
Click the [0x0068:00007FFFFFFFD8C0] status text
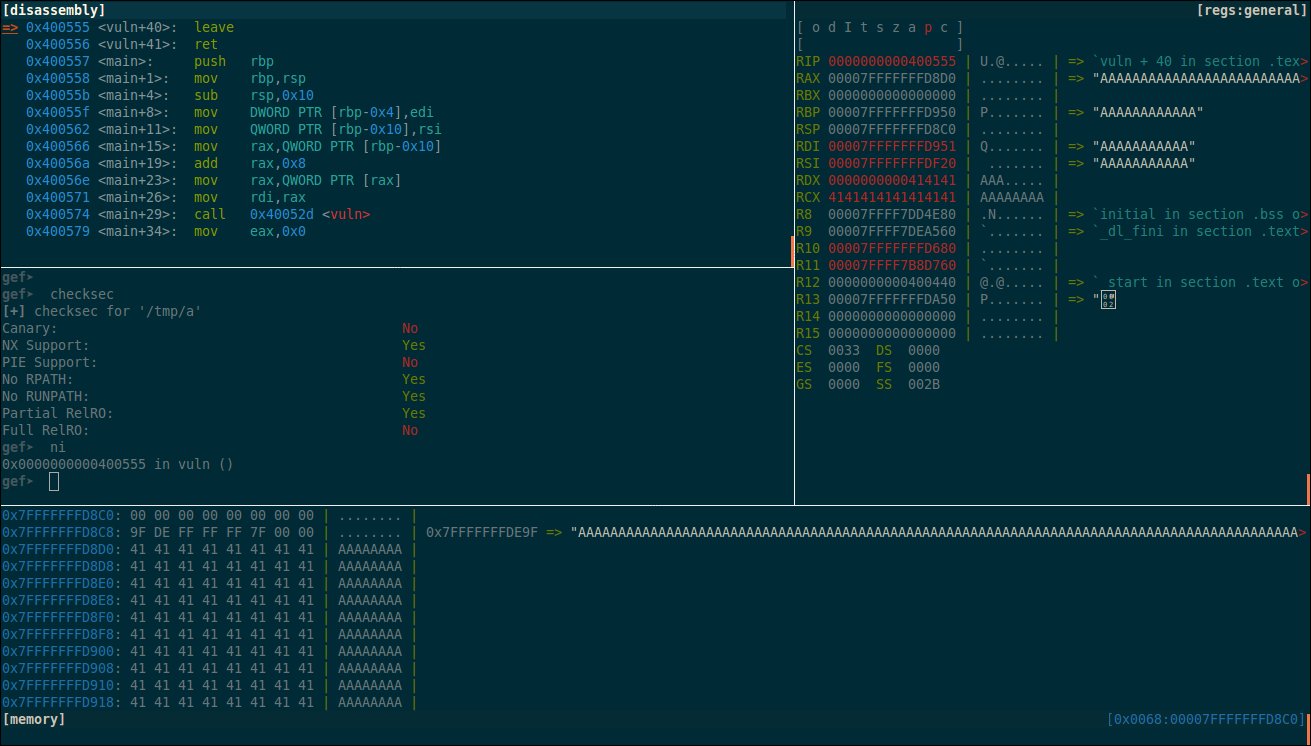pyautogui.click(x=1206, y=719)
